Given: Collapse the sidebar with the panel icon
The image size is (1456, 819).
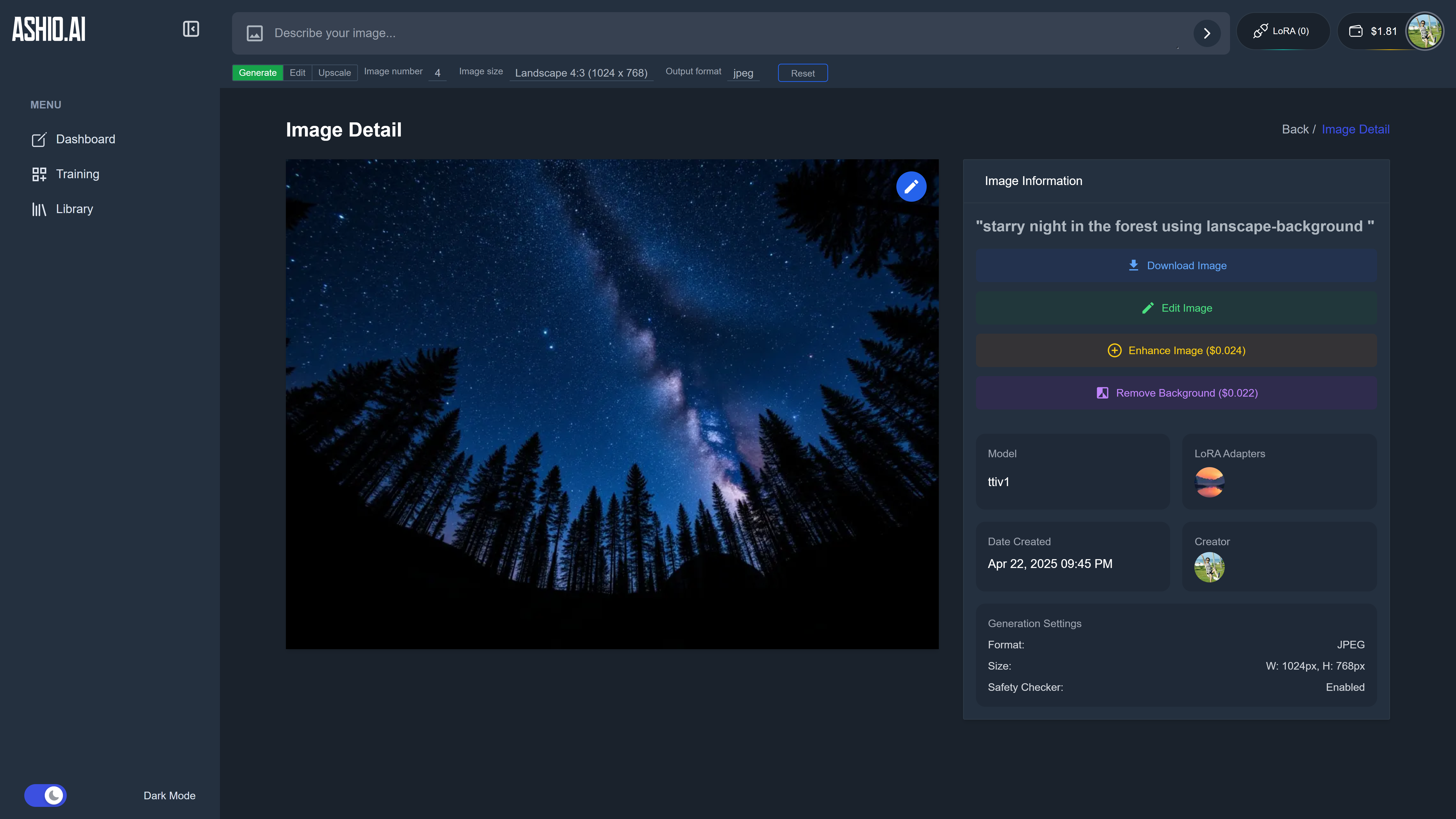Looking at the screenshot, I should pyautogui.click(x=191, y=29).
